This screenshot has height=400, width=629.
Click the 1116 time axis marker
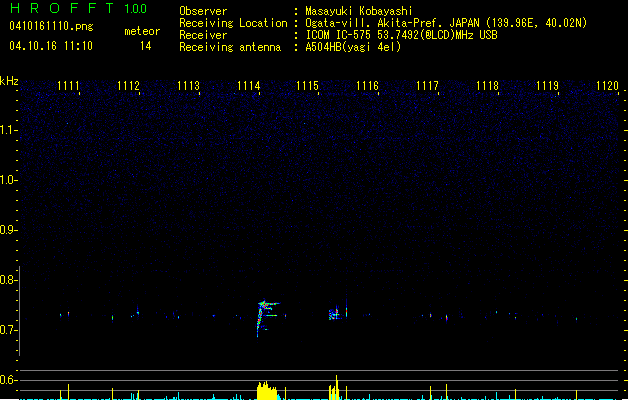[x=367, y=85]
